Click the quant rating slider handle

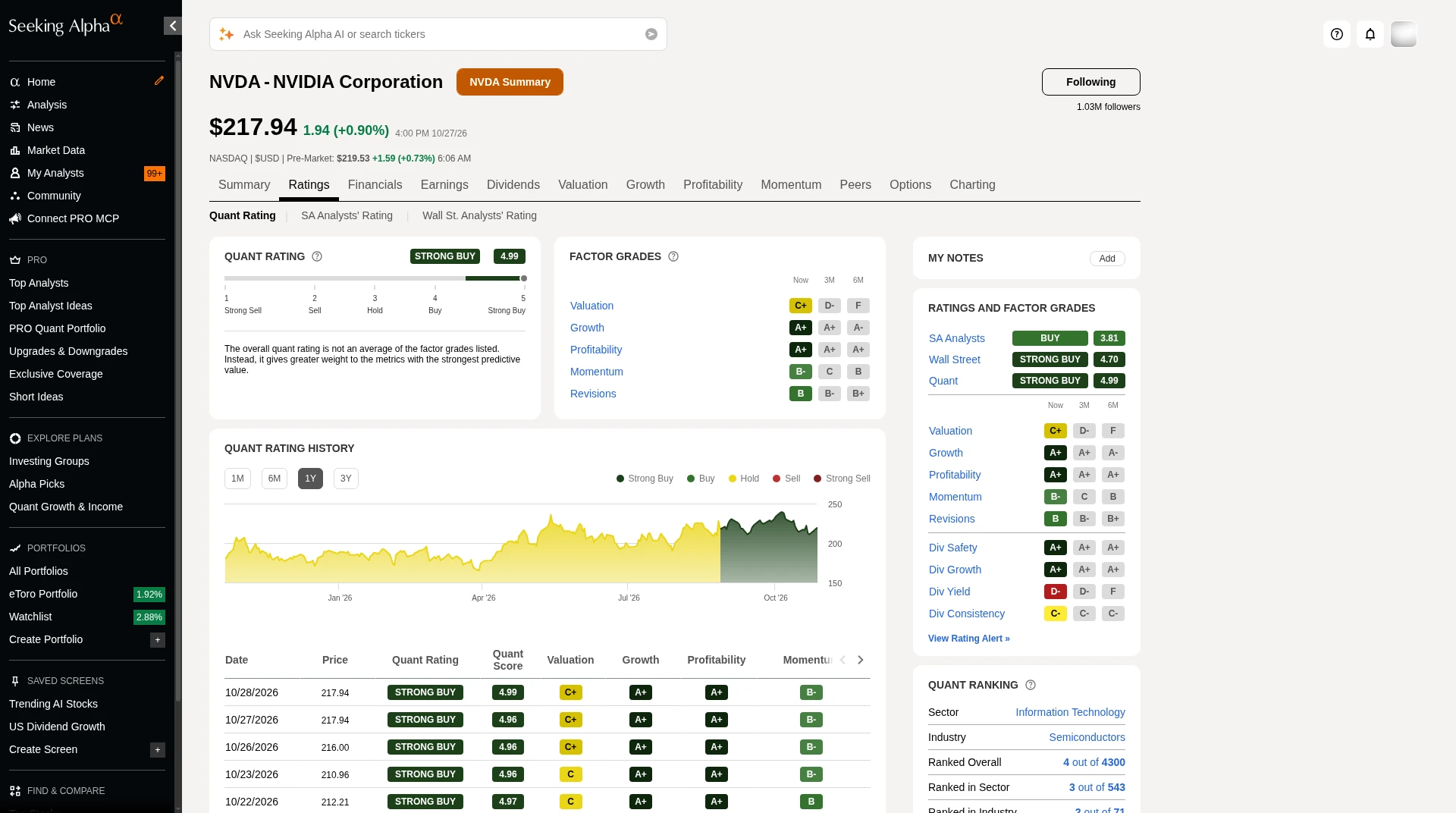coord(523,278)
